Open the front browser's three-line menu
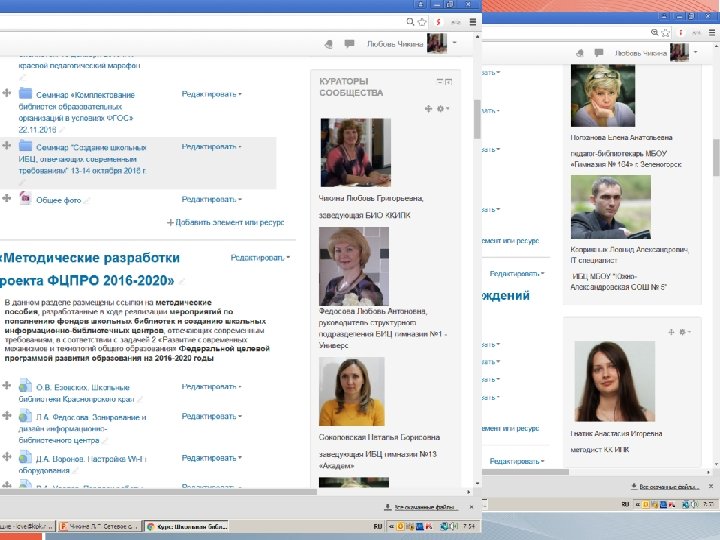 [472, 22]
